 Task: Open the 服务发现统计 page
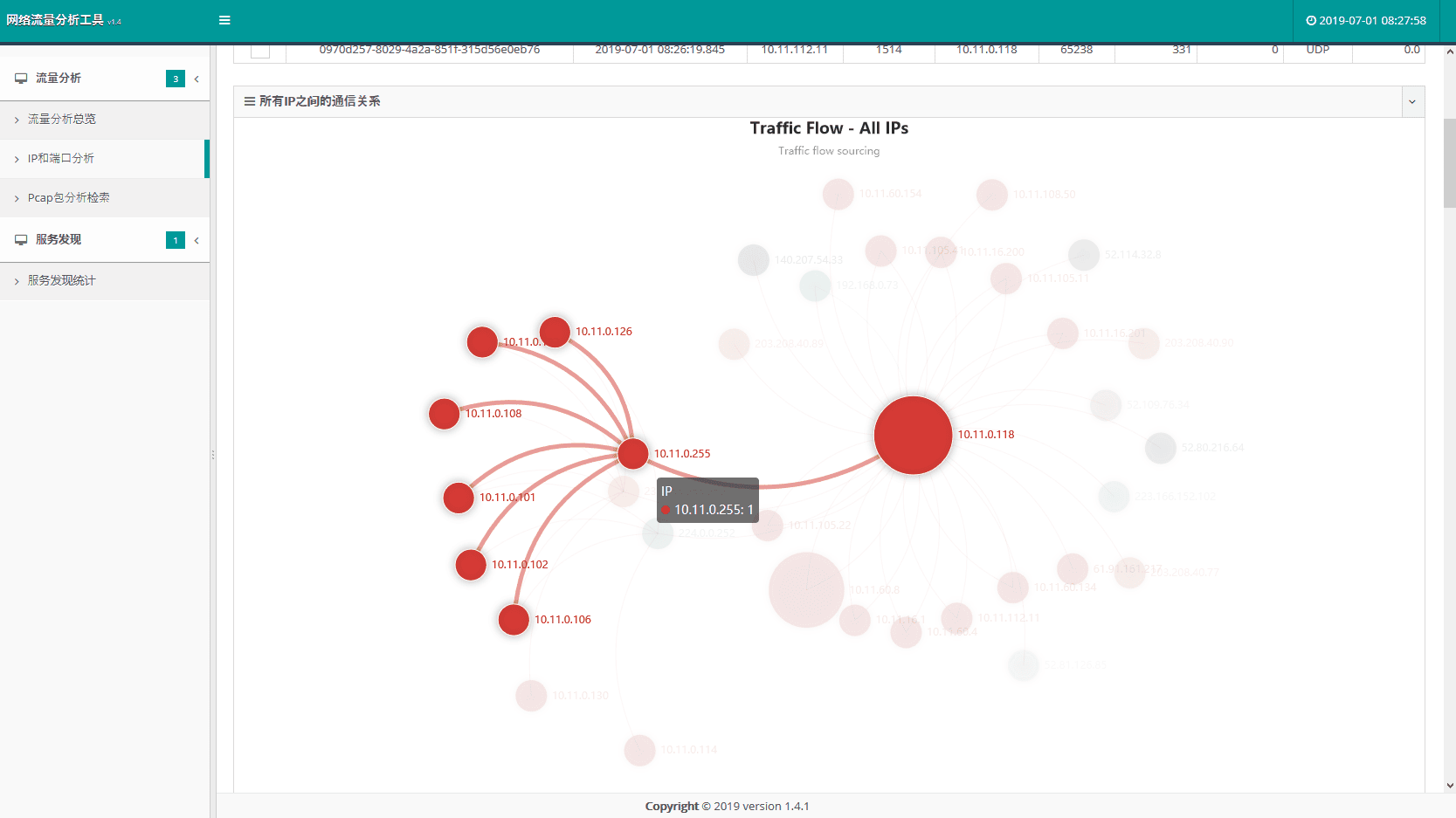[x=61, y=281]
